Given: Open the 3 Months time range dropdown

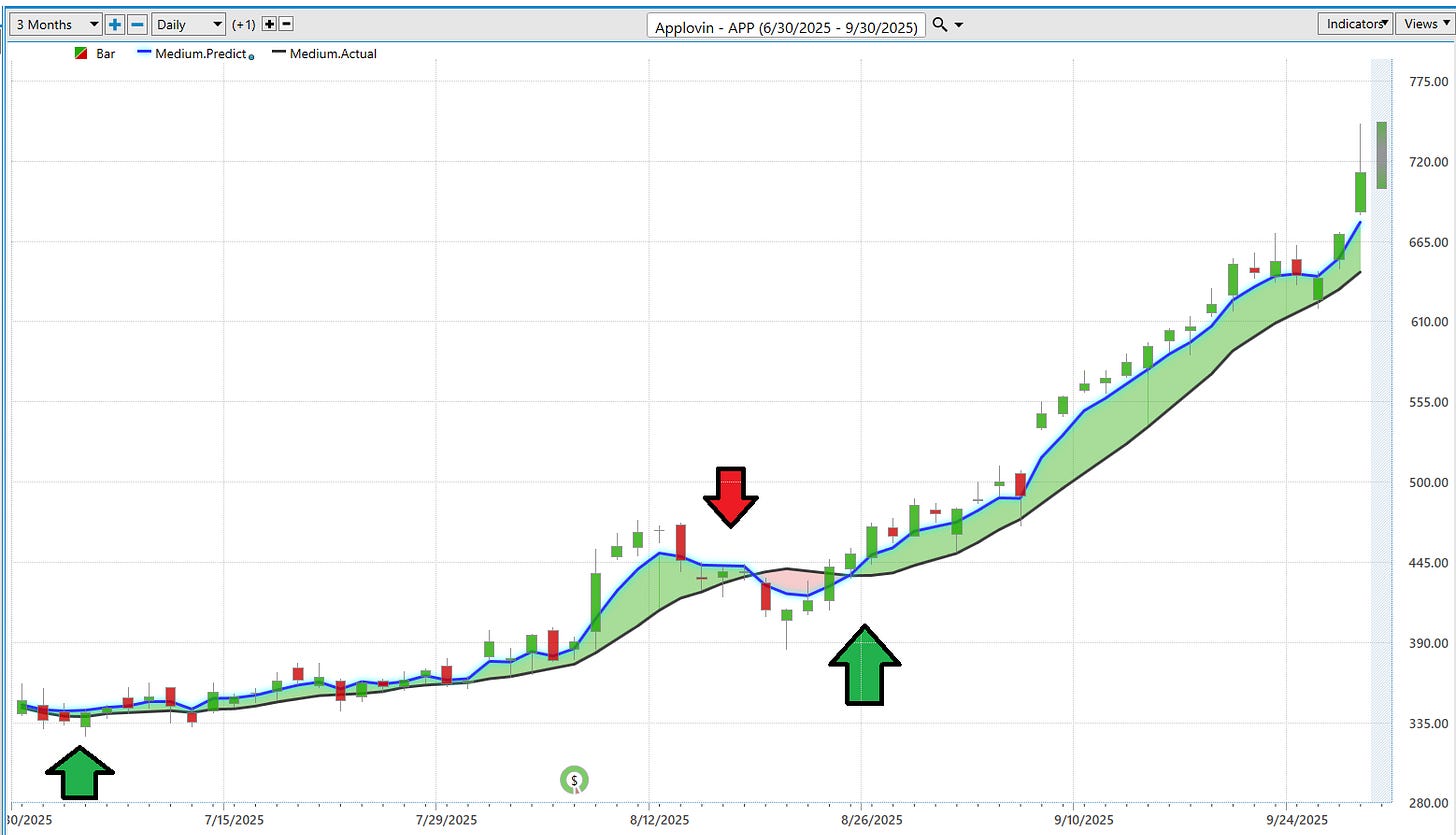Looking at the screenshot, I should 55,25.
